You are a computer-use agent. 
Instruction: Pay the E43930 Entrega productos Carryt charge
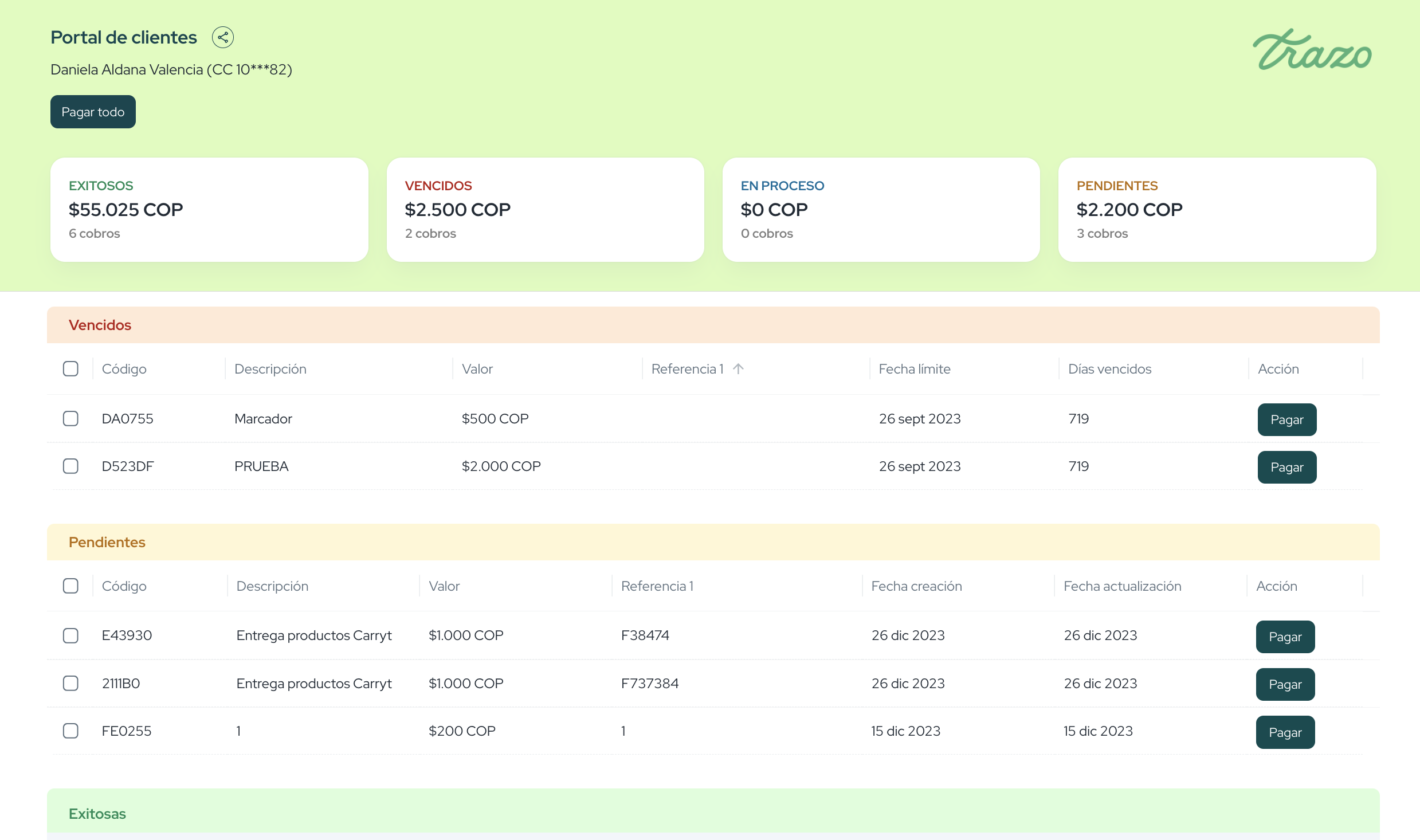1285,636
